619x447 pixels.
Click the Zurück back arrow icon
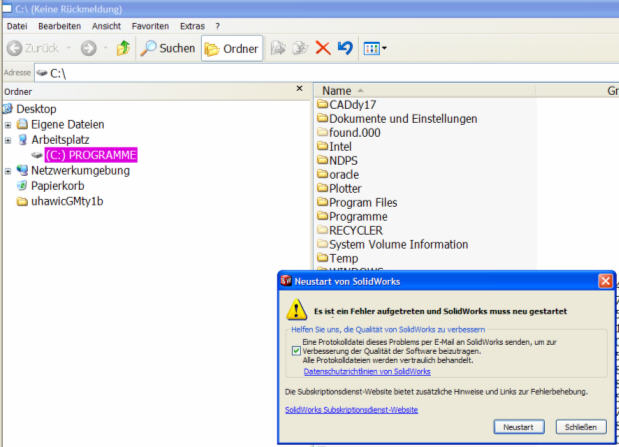click(15, 49)
